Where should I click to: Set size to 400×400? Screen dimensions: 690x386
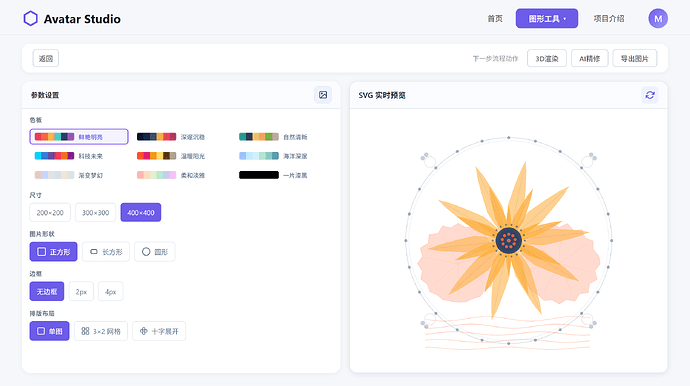pos(141,212)
